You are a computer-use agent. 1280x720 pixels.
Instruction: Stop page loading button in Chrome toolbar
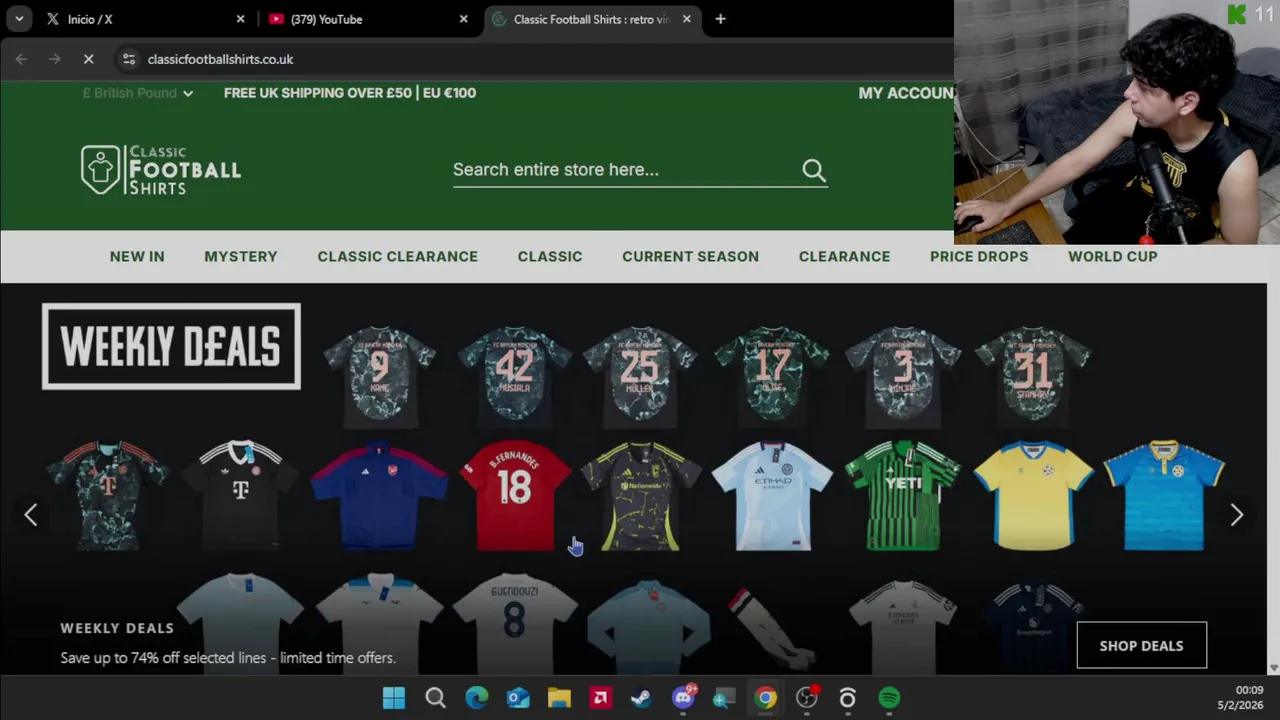(88, 59)
